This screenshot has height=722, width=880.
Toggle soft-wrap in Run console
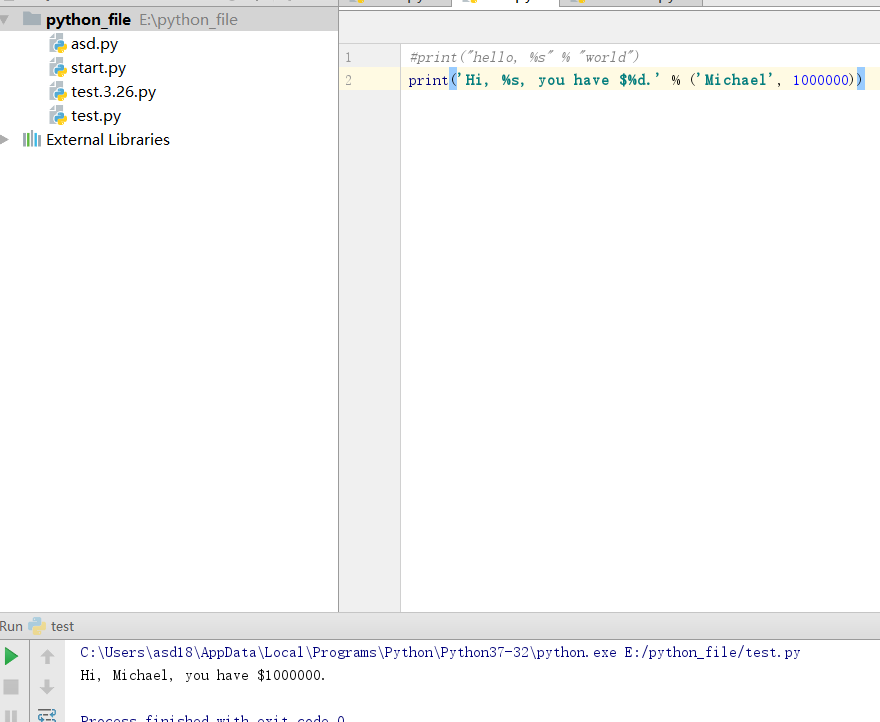coord(47,715)
